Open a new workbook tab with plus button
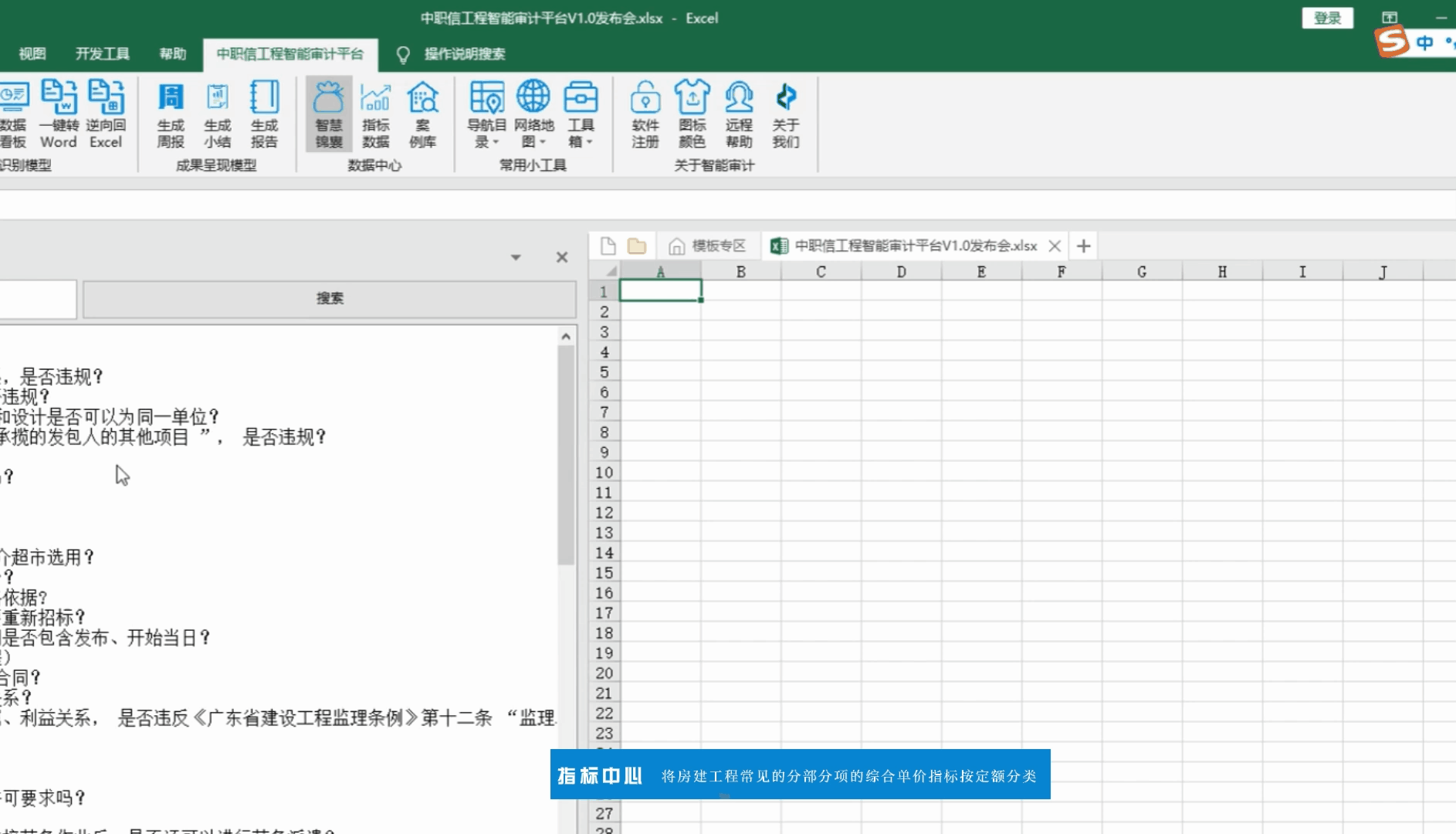Image resolution: width=1456 pixels, height=834 pixels. click(1084, 246)
